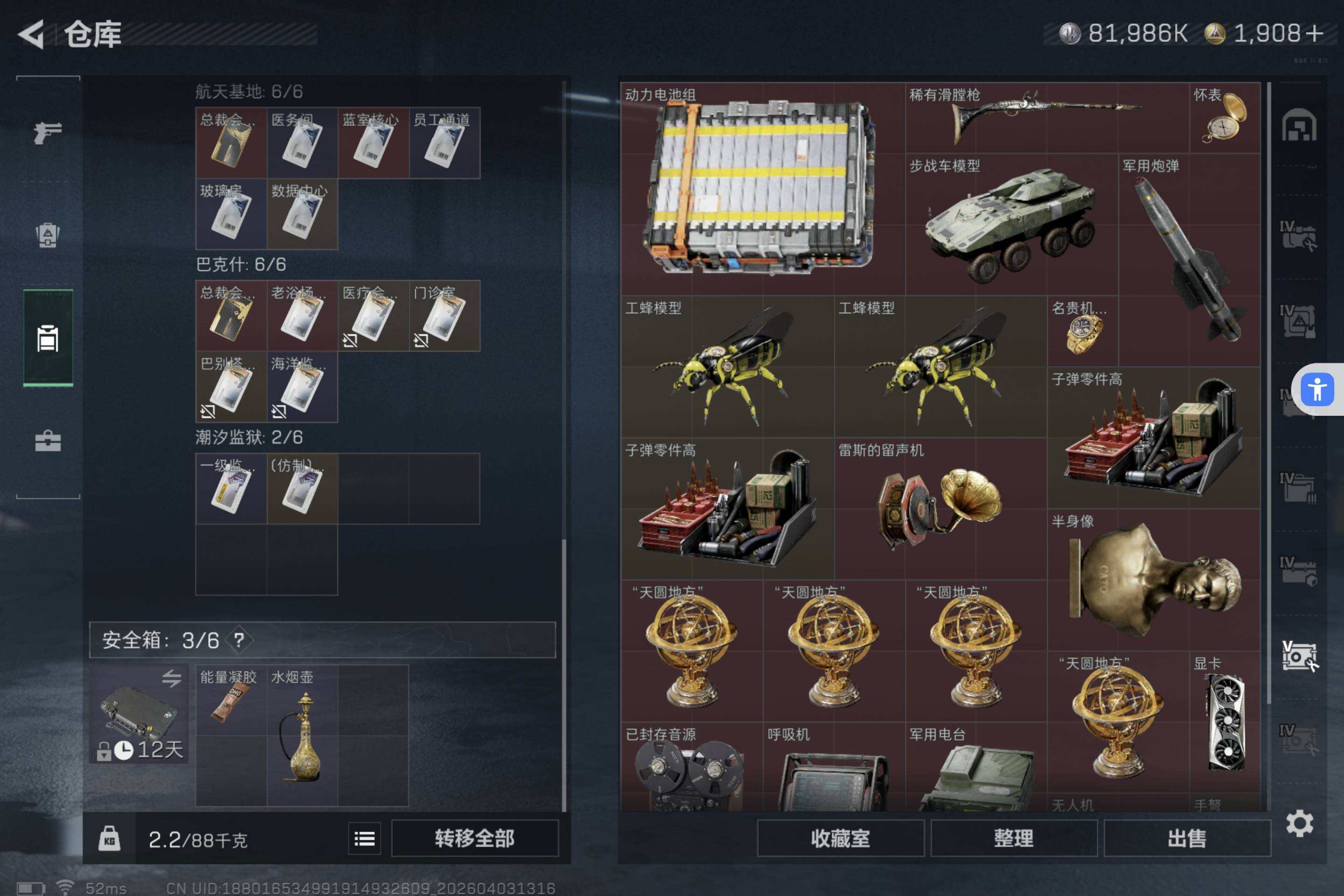Click the accessibility floating button
The height and width of the screenshot is (896, 1344).
point(1317,390)
